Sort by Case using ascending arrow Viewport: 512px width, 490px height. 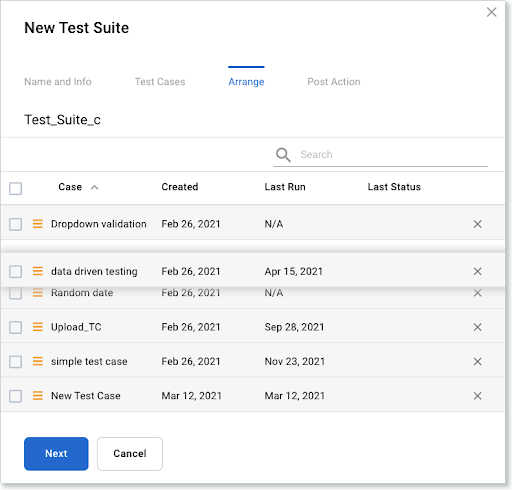click(x=95, y=187)
